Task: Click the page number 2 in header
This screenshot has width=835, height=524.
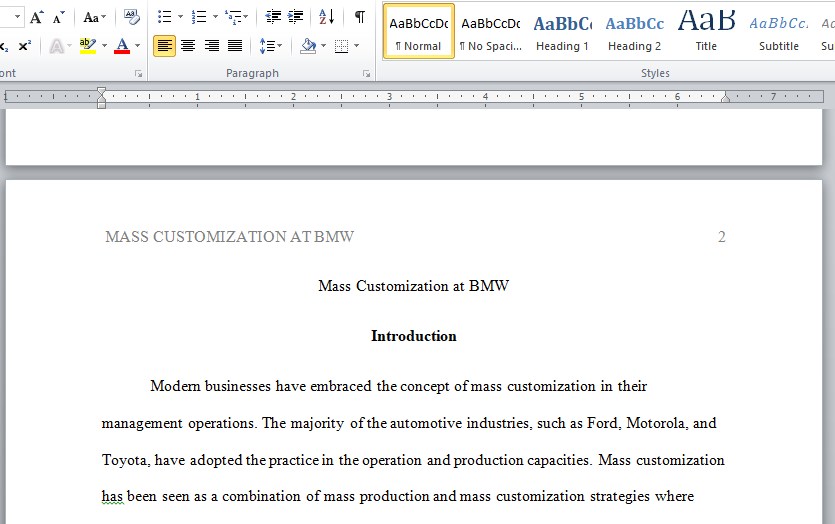Action: pos(722,236)
